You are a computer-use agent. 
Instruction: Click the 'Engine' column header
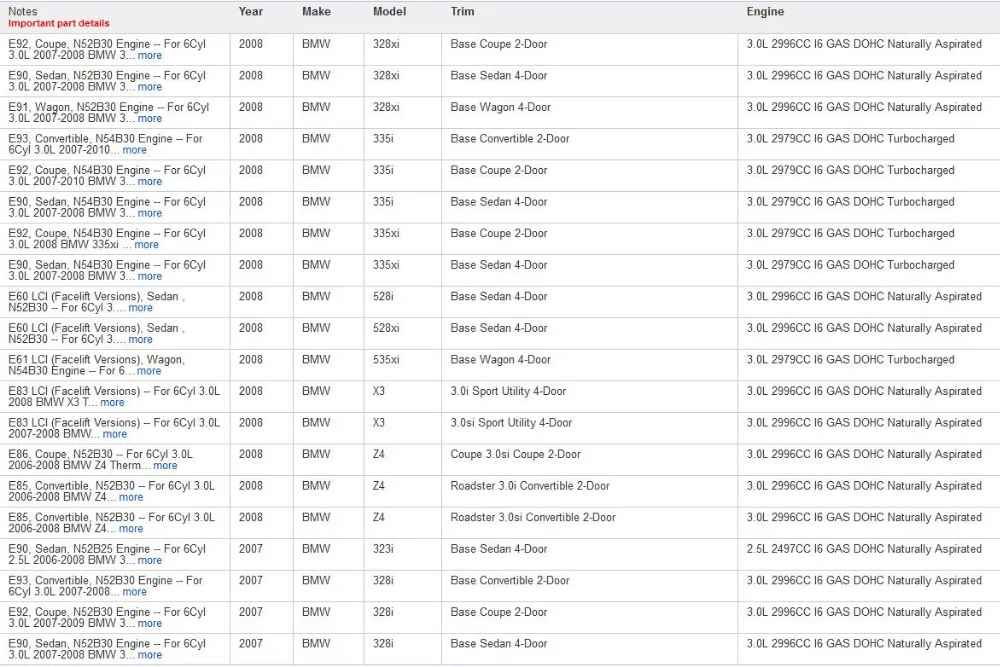click(765, 11)
